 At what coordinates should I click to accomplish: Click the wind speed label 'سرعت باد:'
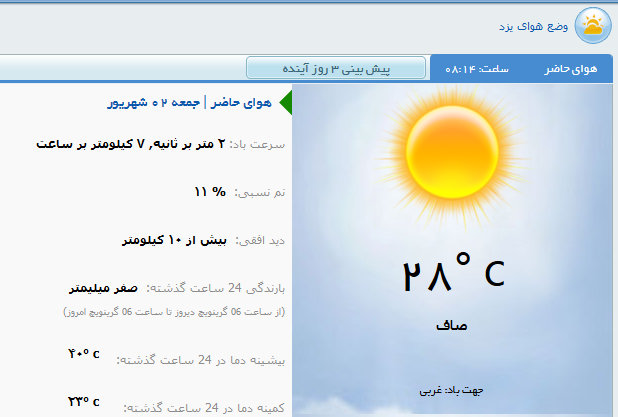coord(257,145)
